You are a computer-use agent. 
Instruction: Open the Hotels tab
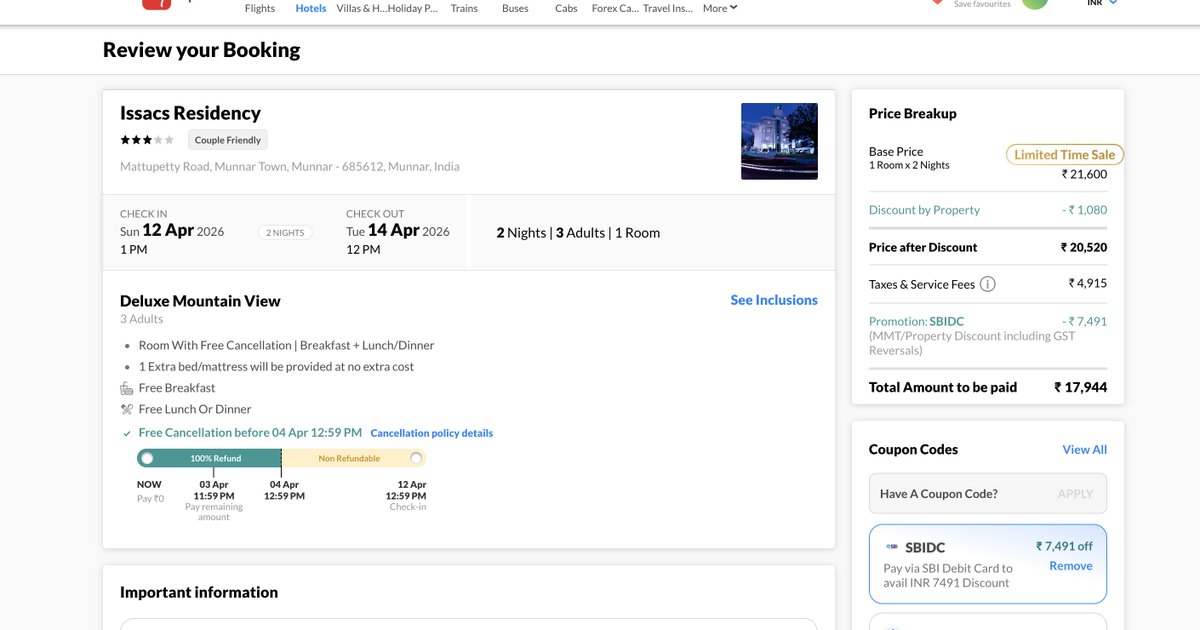[311, 8]
